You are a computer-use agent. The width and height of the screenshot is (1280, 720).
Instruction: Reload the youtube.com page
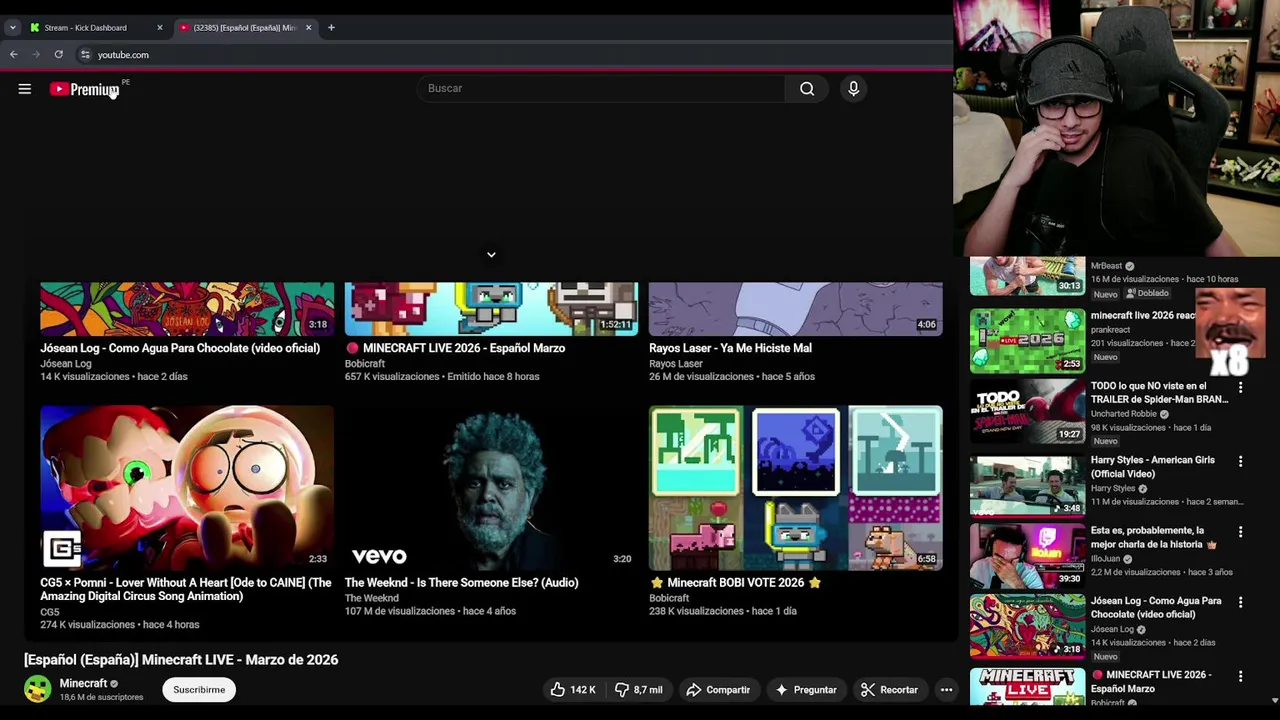tap(59, 55)
